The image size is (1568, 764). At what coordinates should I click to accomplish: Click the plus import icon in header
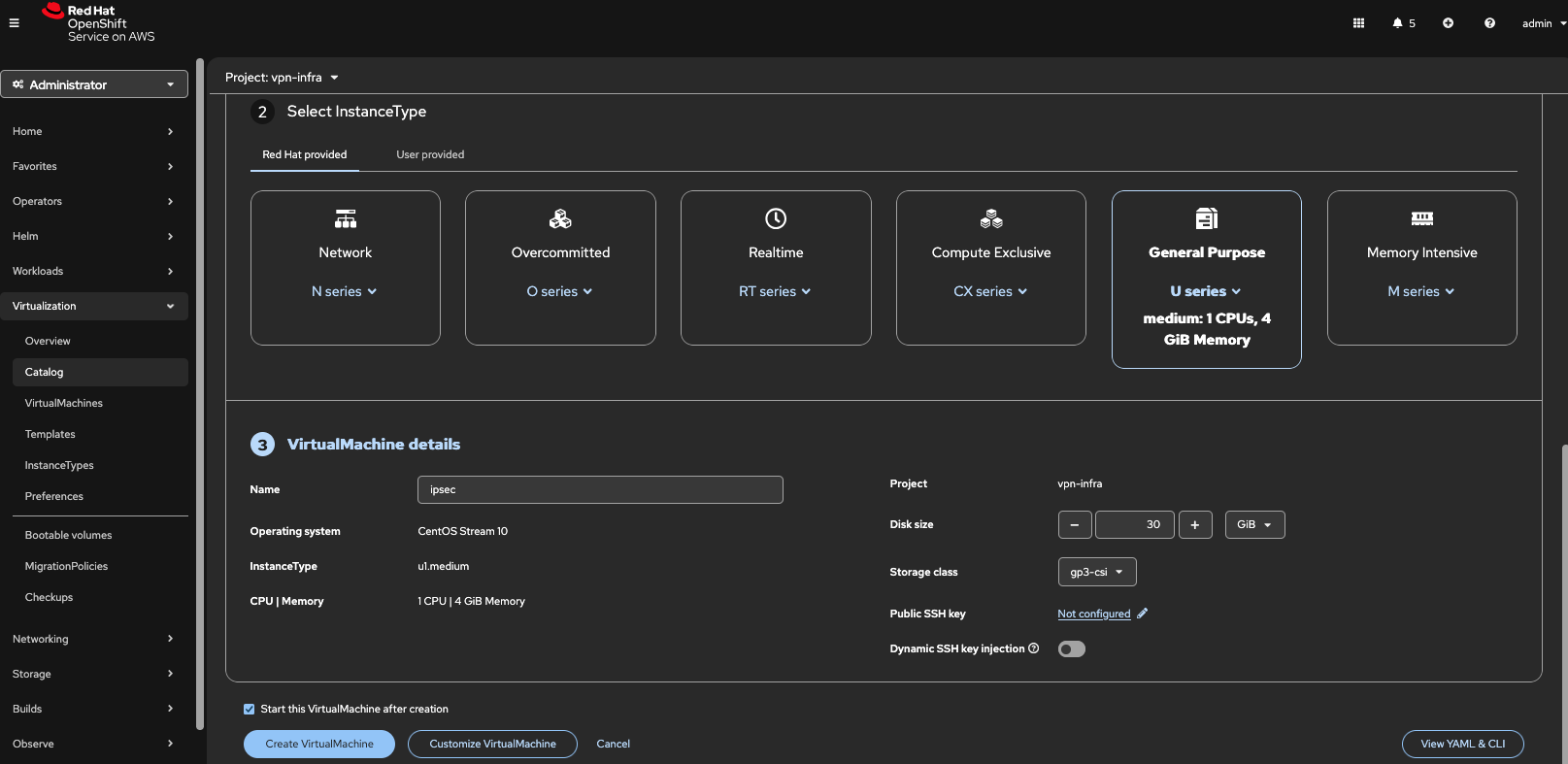click(x=1448, y=23)
